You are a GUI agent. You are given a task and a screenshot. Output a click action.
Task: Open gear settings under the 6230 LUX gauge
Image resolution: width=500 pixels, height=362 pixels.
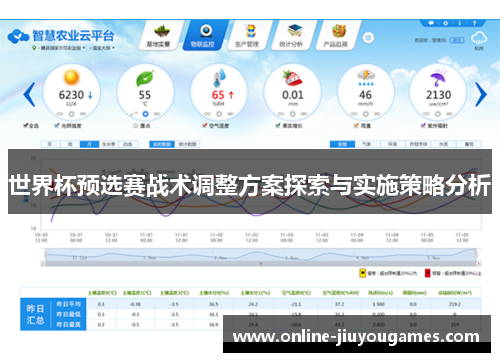tap(71, 114)
